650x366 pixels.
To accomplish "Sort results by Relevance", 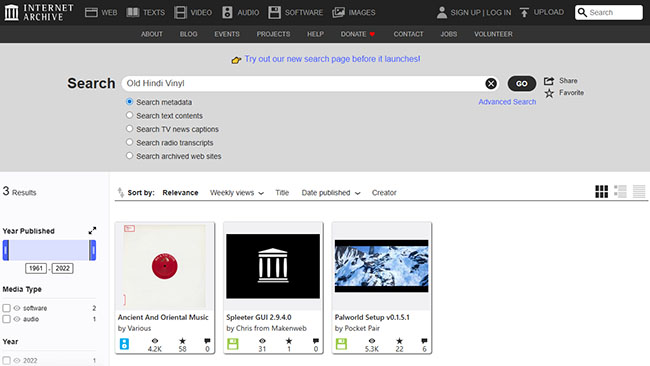I will tap(180, 193).
